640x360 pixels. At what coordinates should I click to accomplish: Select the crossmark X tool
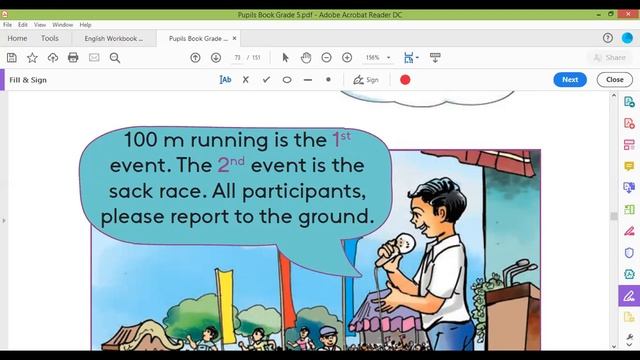point(246,80)
